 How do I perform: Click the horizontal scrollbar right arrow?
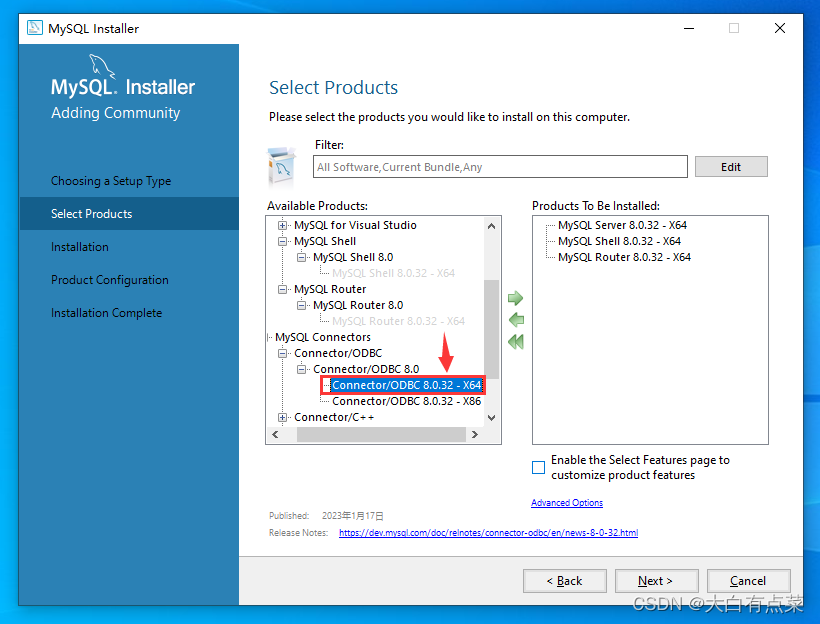point(474,435)
